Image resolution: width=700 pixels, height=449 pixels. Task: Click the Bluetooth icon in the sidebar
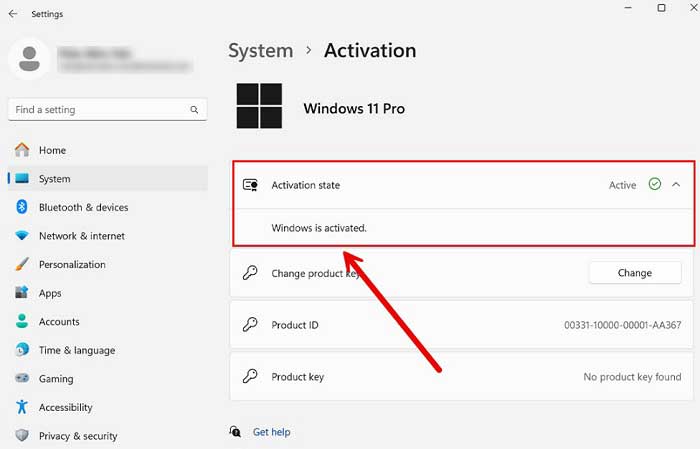(22, 207)
